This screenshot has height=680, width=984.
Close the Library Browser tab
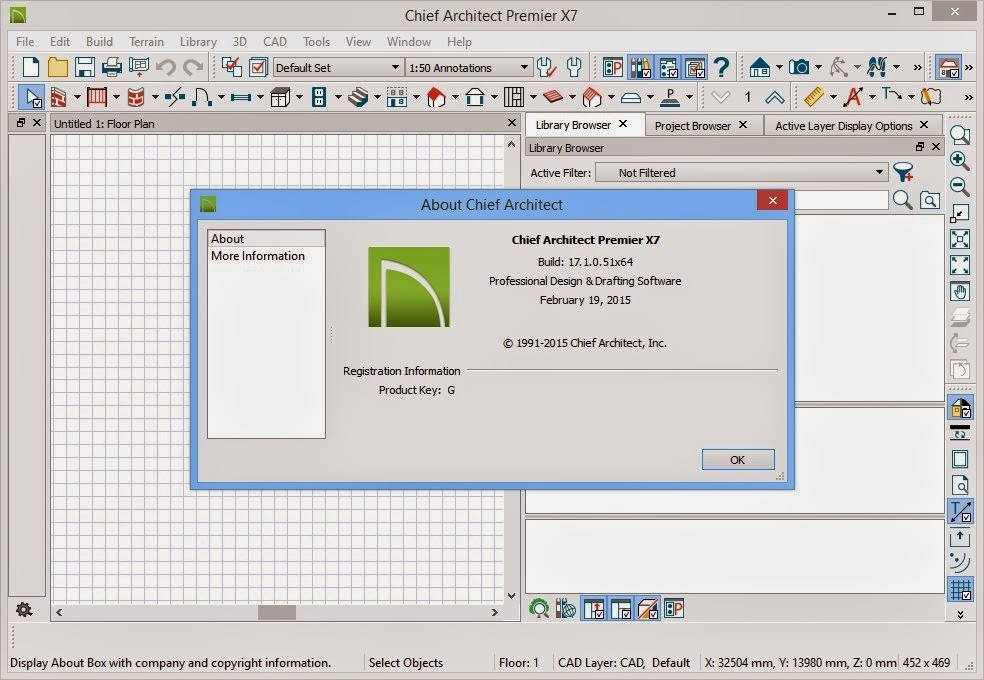point(623,124)
